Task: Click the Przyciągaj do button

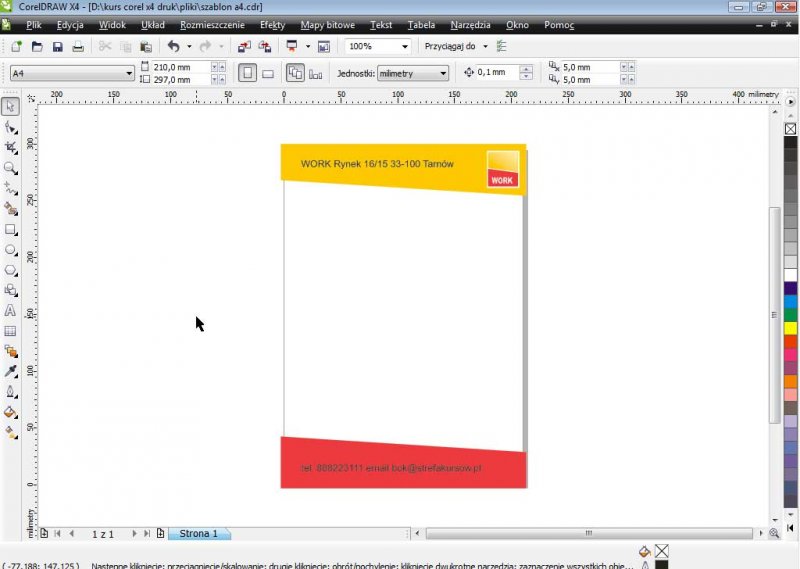Action: 450,47
